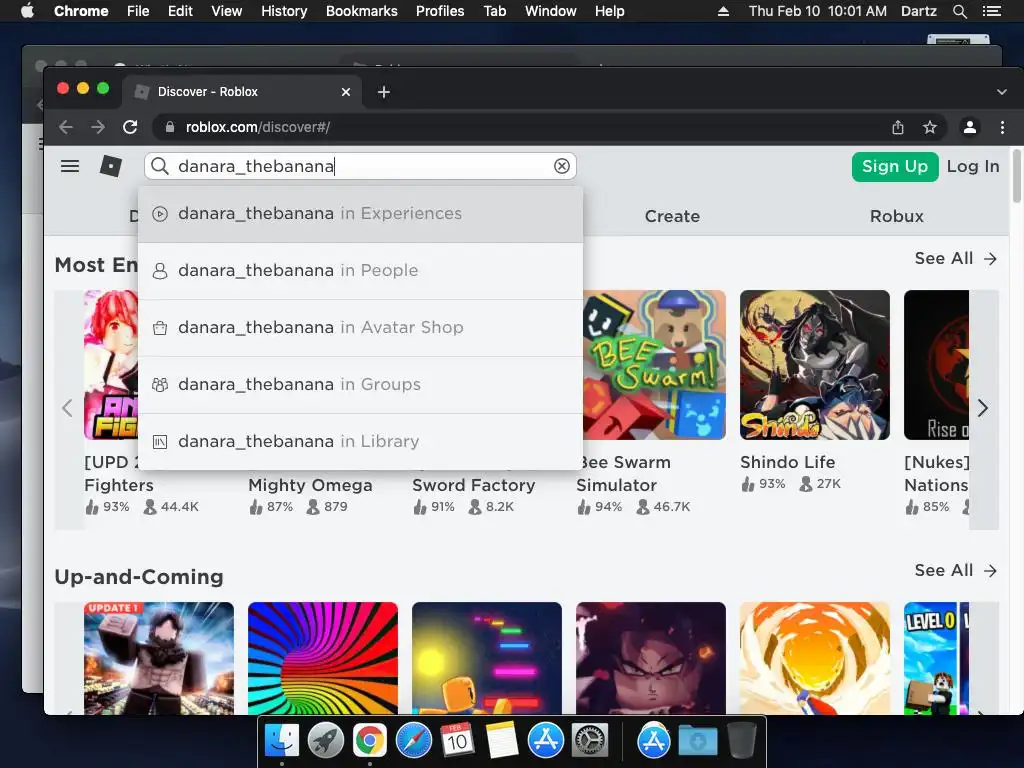Click the Roblox logo icon
The width and height of the screenshot is (1024, 768).
111,167
